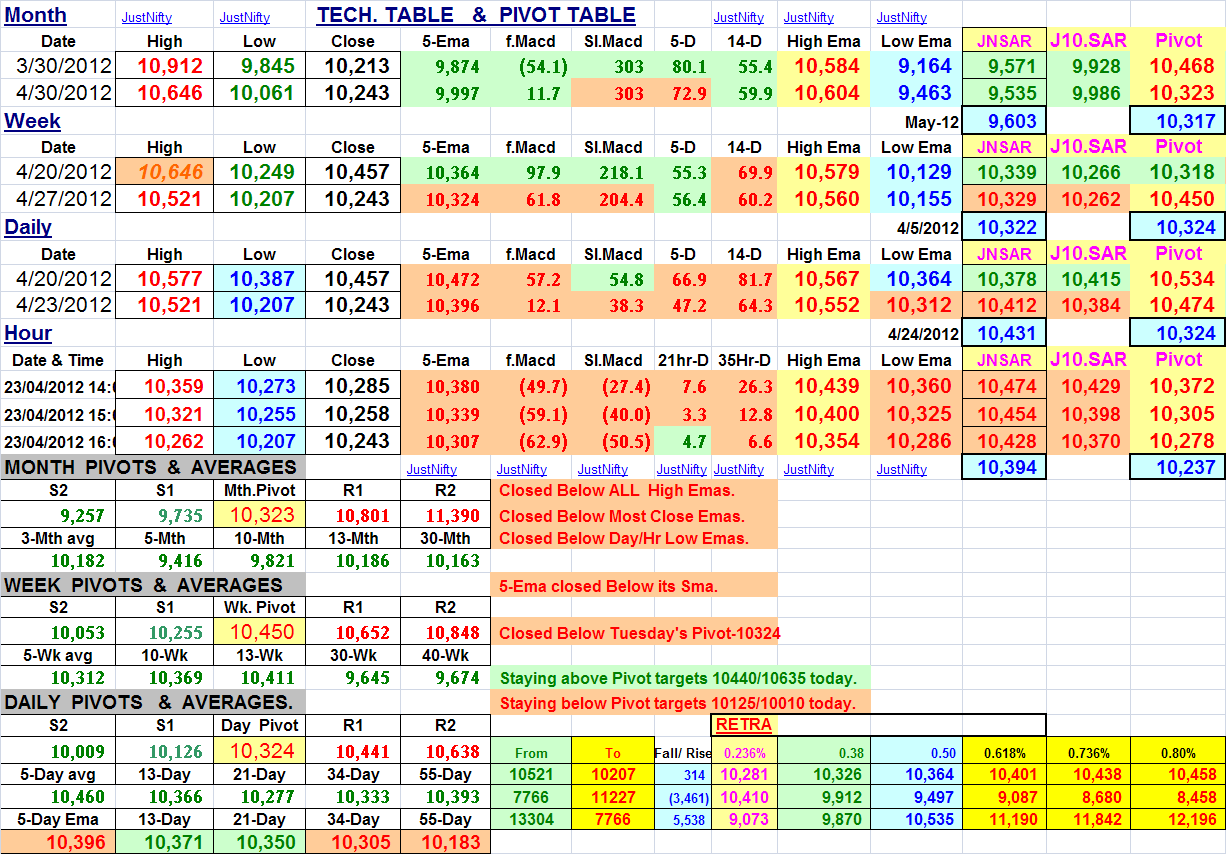The height and width of the screenshot is (854, 1226).
Task: Select the 4/5/2012 cell
Action: click(x=916, y=227)
